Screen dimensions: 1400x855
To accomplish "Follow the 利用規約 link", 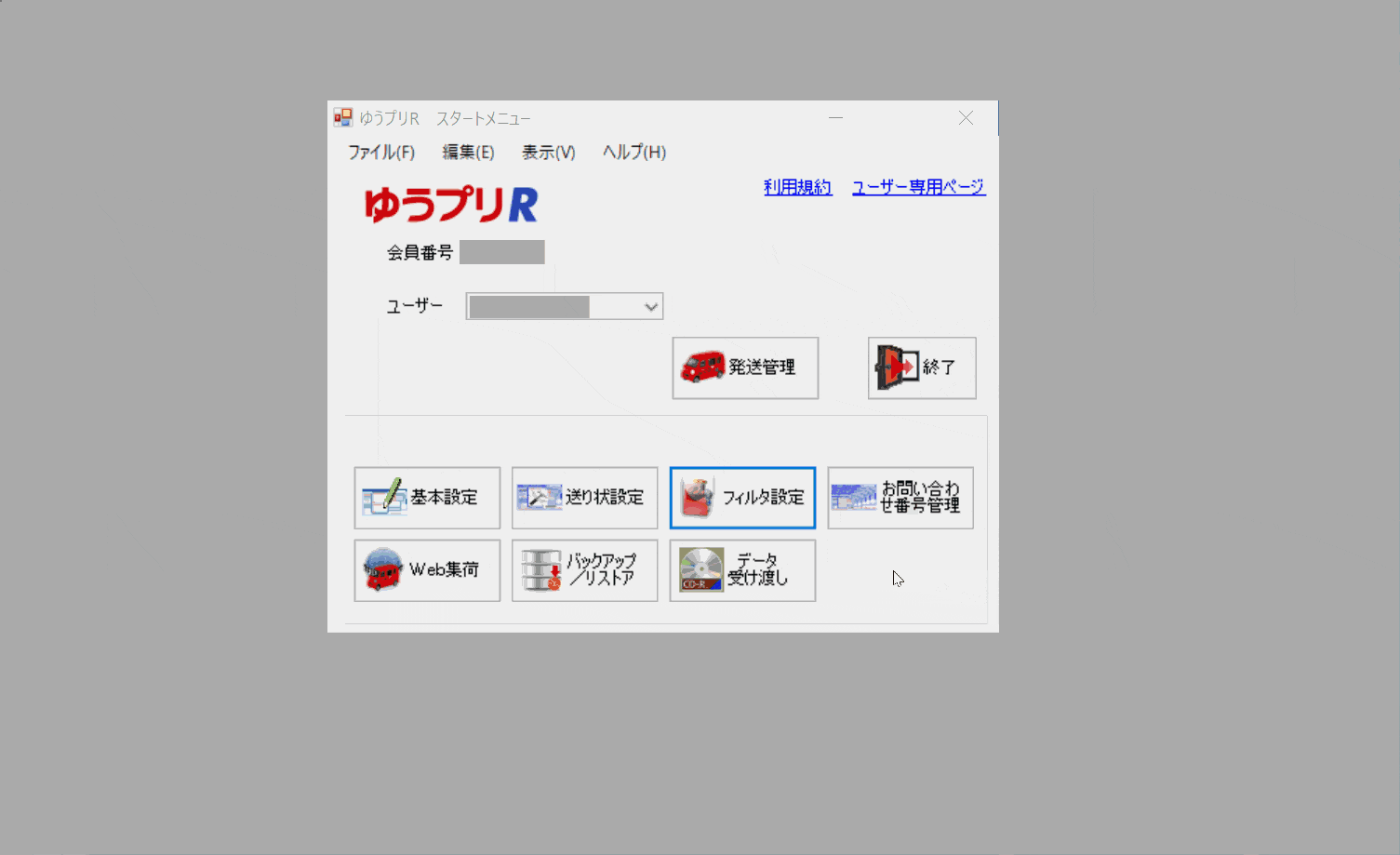I will [x=797, y=187].
